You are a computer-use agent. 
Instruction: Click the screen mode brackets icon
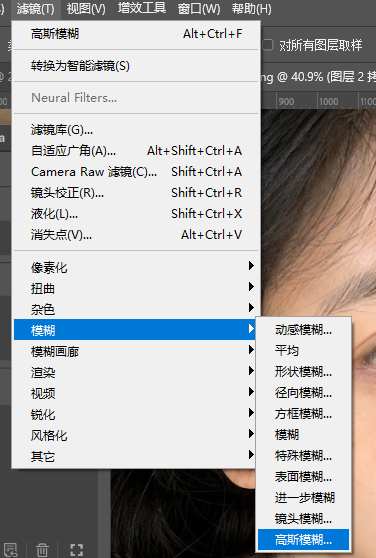tap(76, 550)
